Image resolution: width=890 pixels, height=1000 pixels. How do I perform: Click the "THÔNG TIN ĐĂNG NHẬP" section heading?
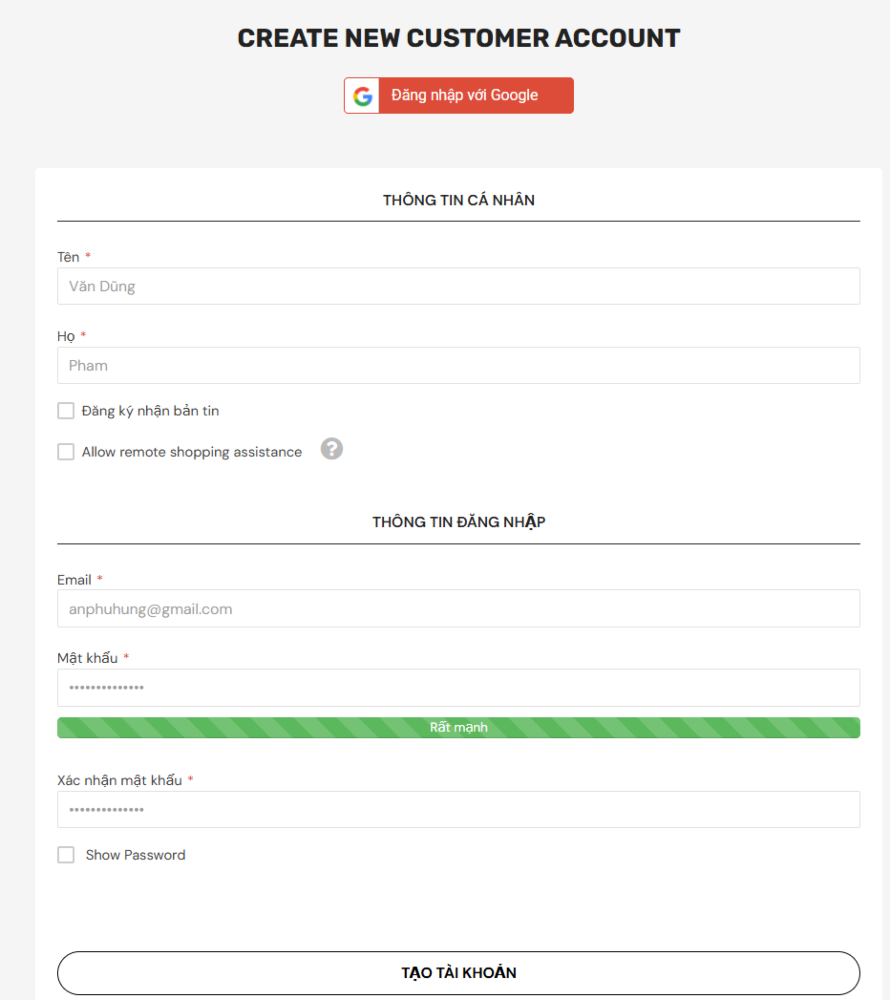pyautogui.click(x=458, y=522)
